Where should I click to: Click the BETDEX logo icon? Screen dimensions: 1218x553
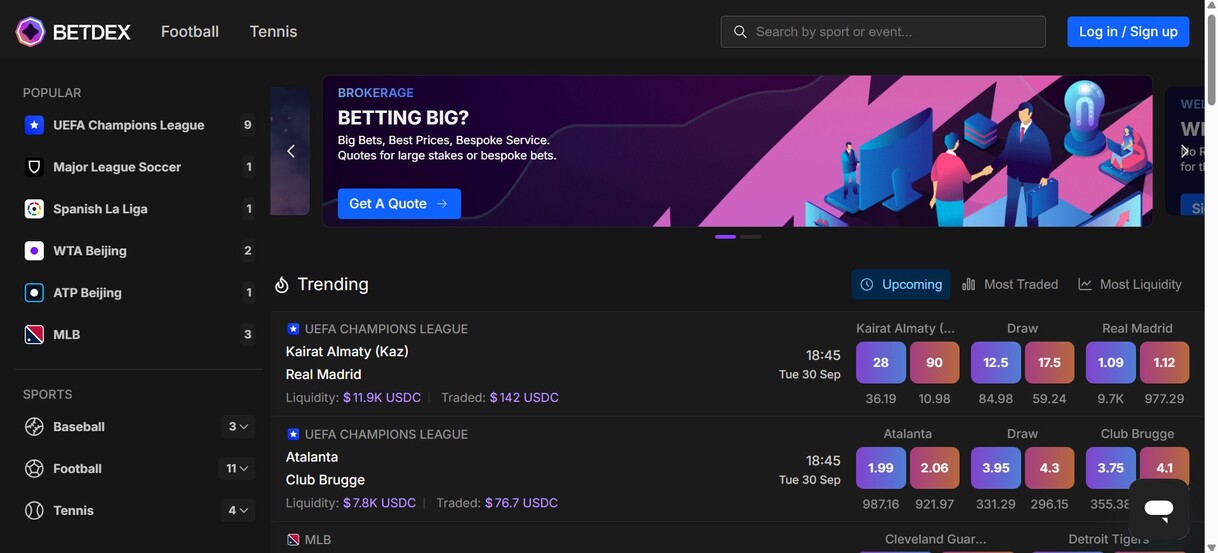pyautogui.click(x=30, y=32)
